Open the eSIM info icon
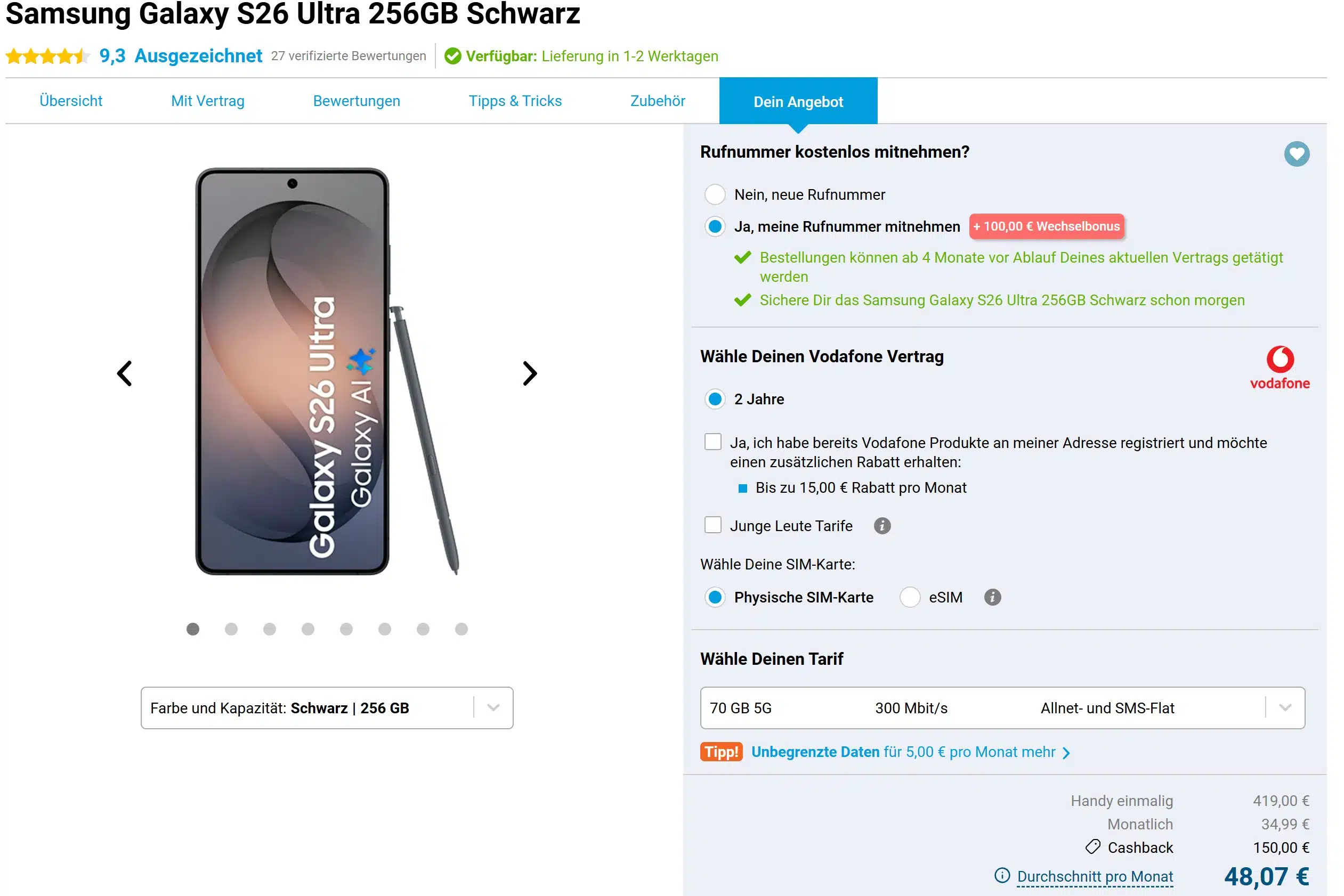1344x896 pixels. coord(993,597)
